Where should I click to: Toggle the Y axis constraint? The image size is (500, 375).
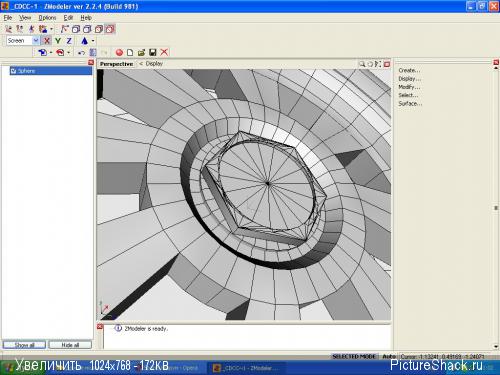point(58,41)
